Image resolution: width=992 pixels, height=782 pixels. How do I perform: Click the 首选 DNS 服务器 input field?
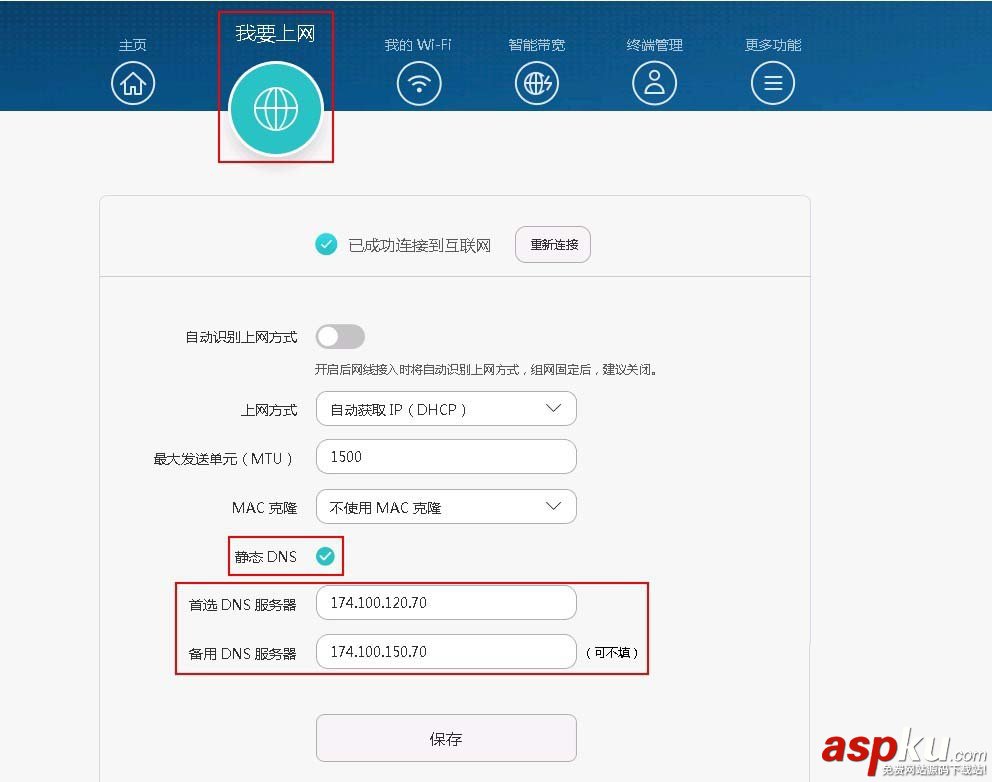(x=446, y=602)
